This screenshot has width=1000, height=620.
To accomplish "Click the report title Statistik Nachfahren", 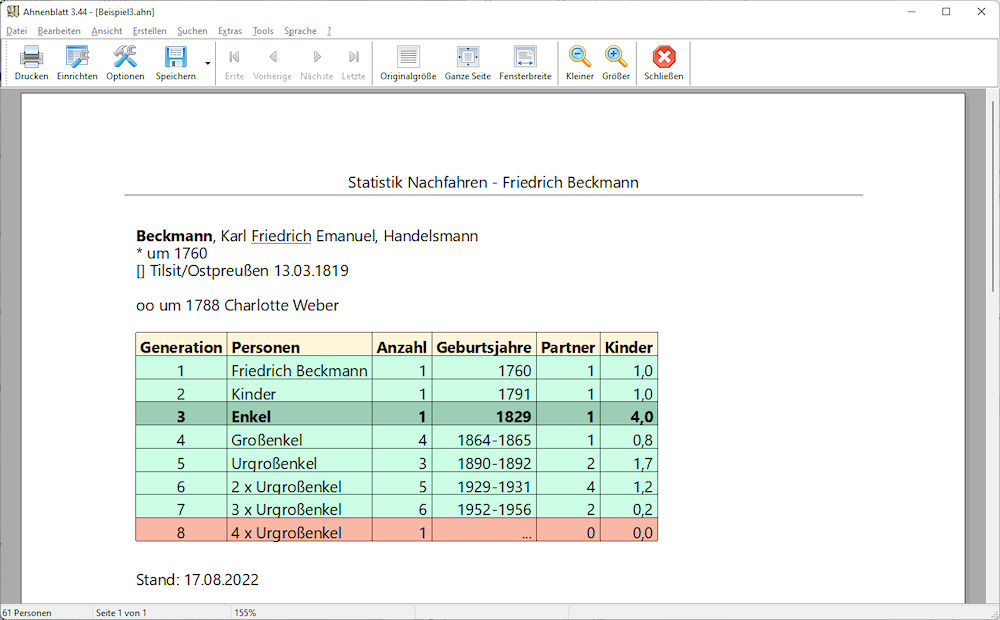I will (493, 182).
